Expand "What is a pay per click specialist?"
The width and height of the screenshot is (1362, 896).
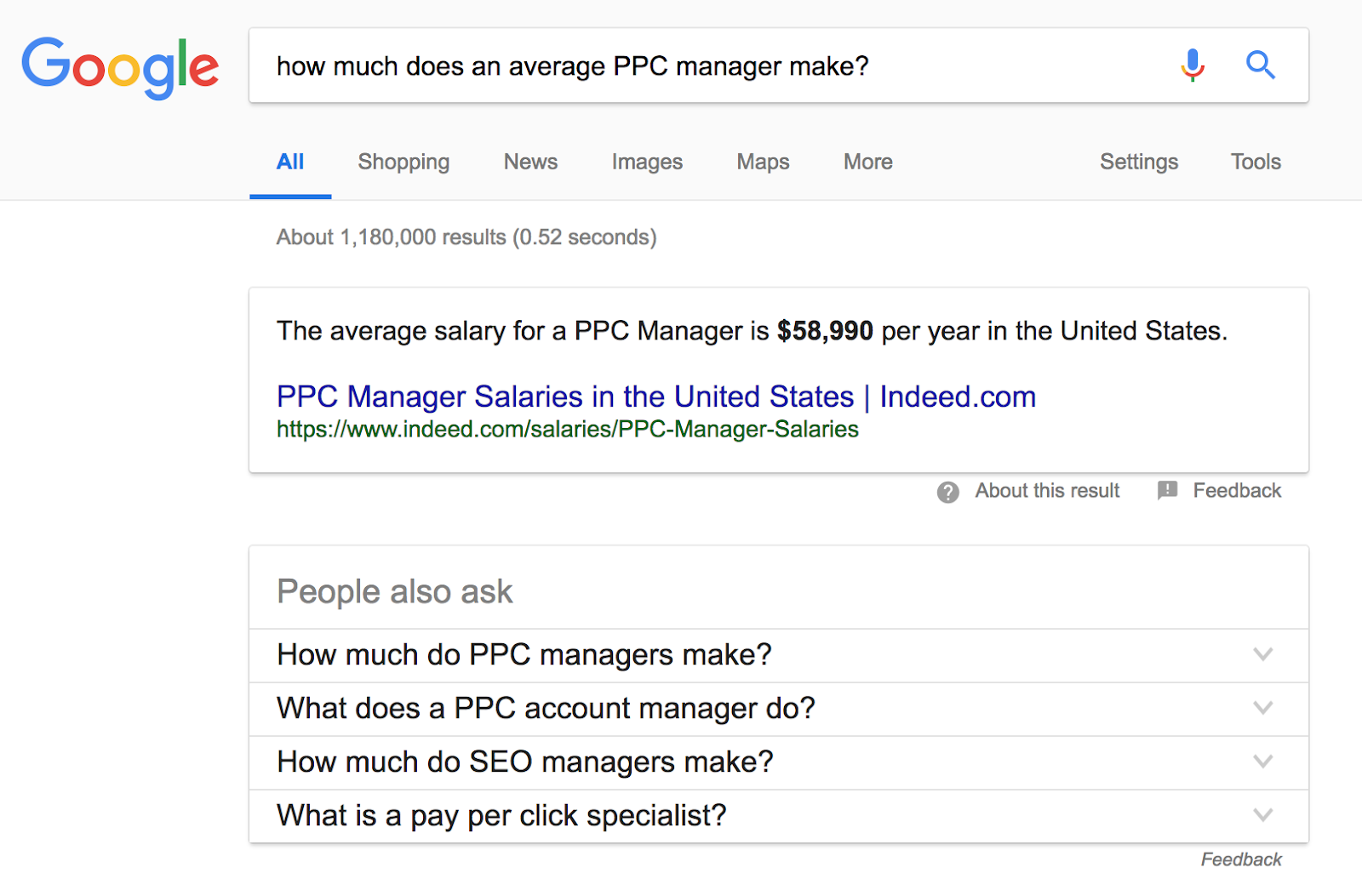tap(778, 816)
